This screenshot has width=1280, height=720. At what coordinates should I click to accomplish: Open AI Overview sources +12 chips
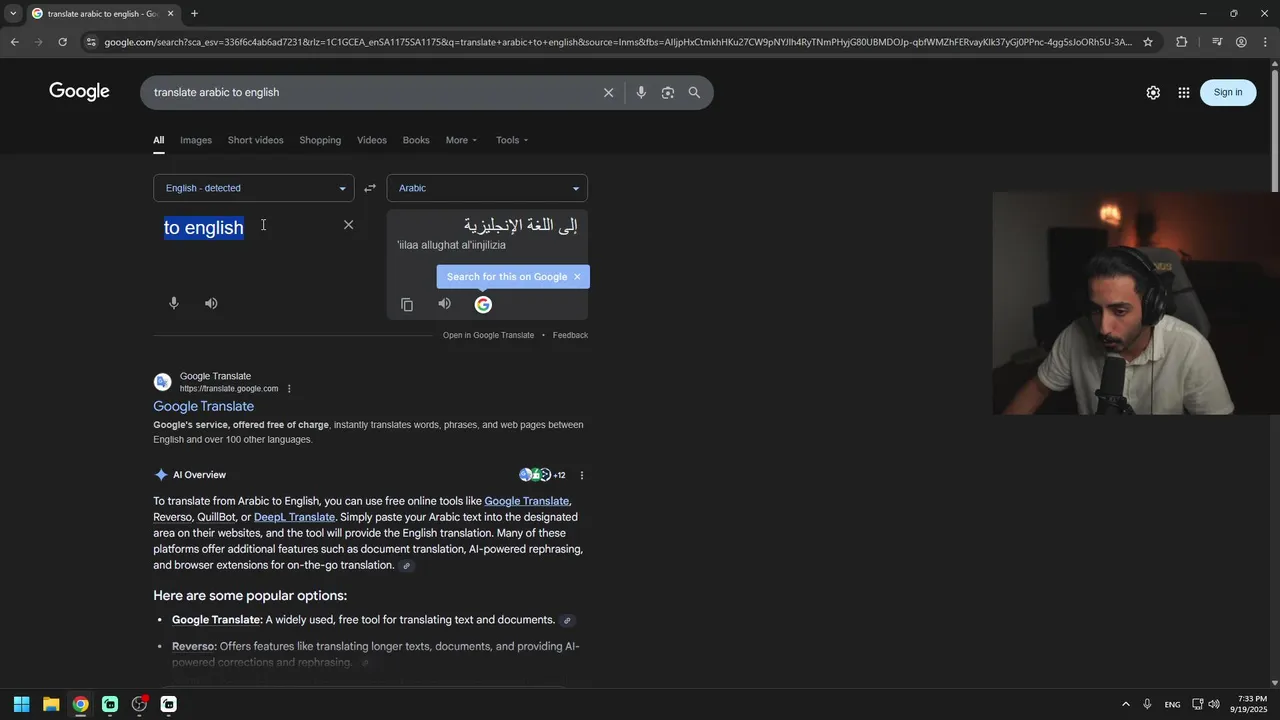click(542, 475)
